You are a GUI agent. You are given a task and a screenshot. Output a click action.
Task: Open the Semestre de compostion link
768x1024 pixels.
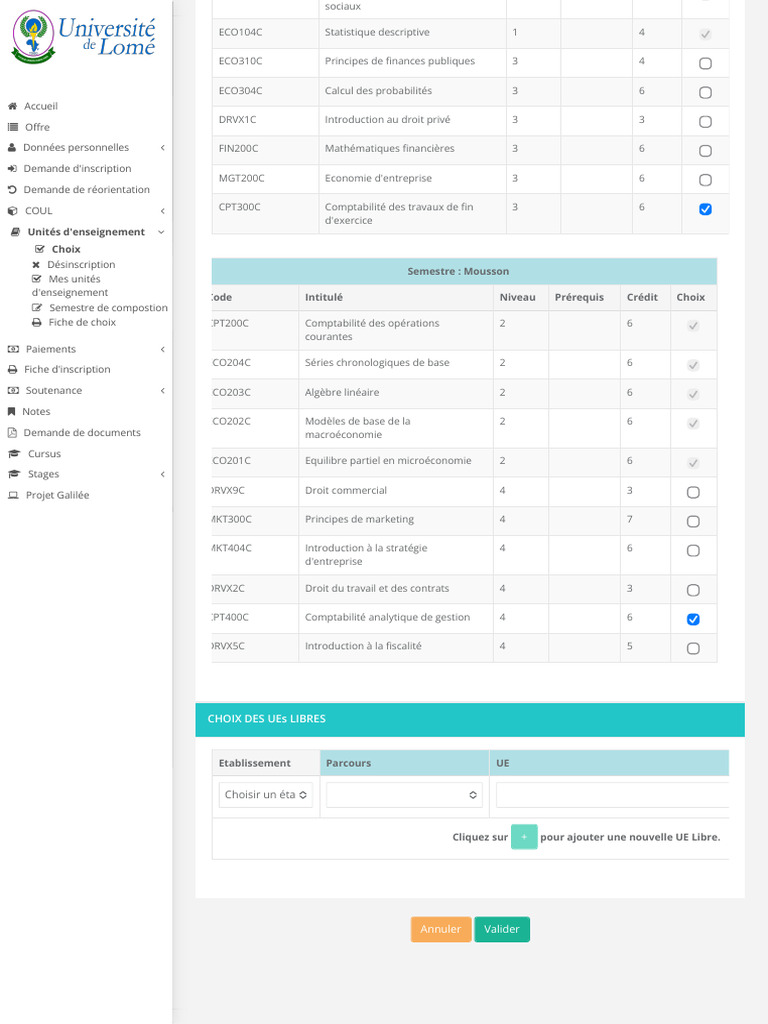pos(108,308)
